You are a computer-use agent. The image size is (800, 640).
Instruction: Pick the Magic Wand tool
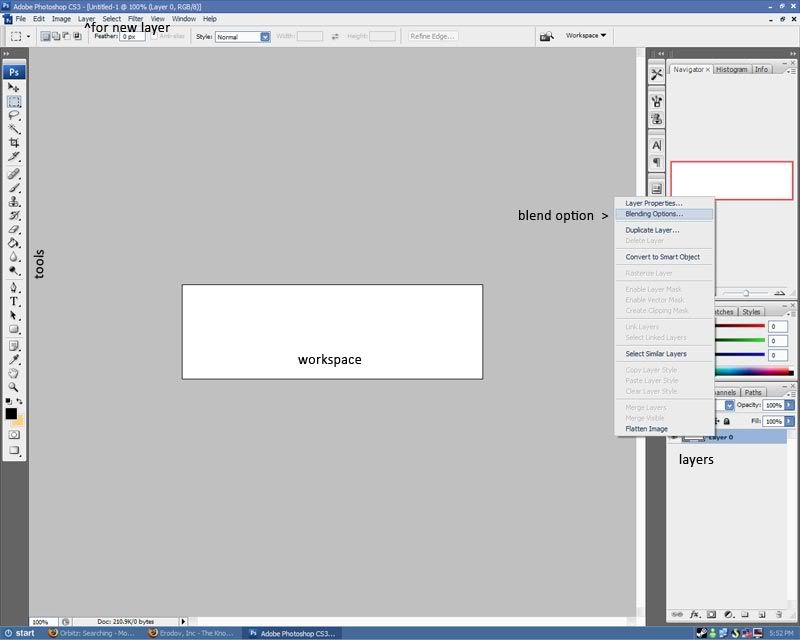[14, 129]
